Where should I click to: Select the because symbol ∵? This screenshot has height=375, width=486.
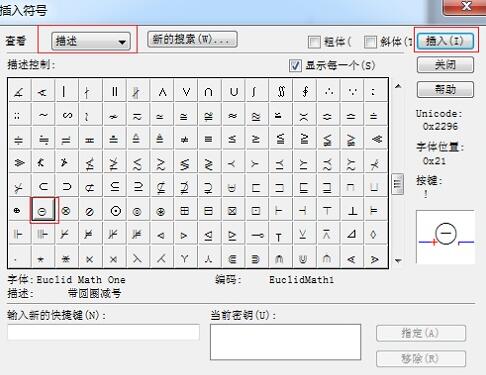(352, 91)
